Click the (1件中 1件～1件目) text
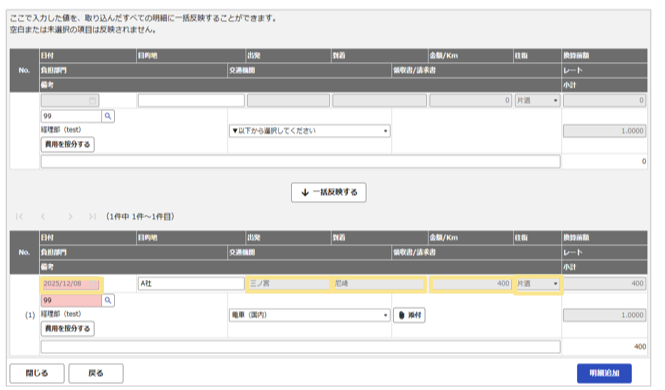The width and height of the screenshot is (665, 390). (x=140, y=217)
